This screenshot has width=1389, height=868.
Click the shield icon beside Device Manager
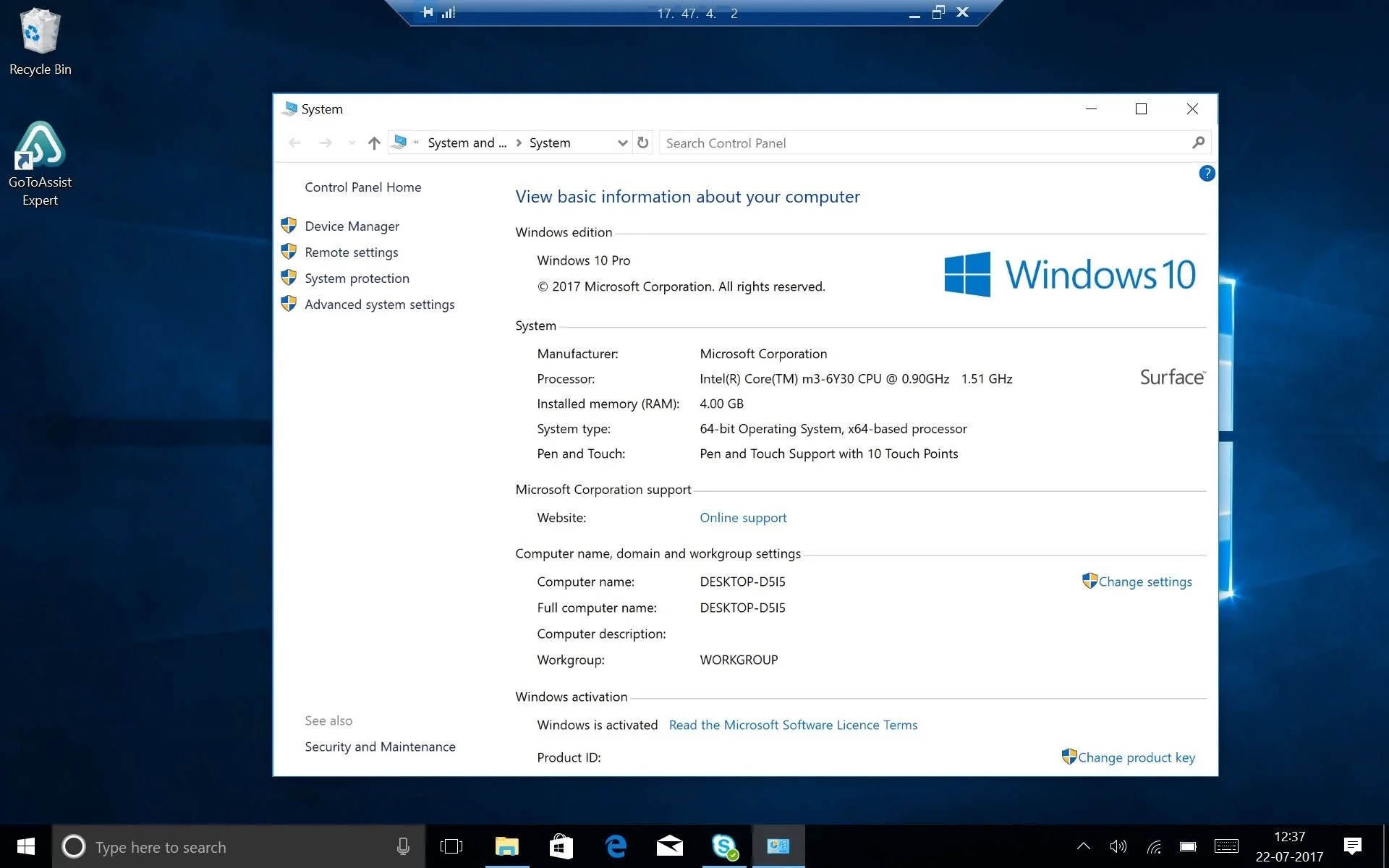289,226
